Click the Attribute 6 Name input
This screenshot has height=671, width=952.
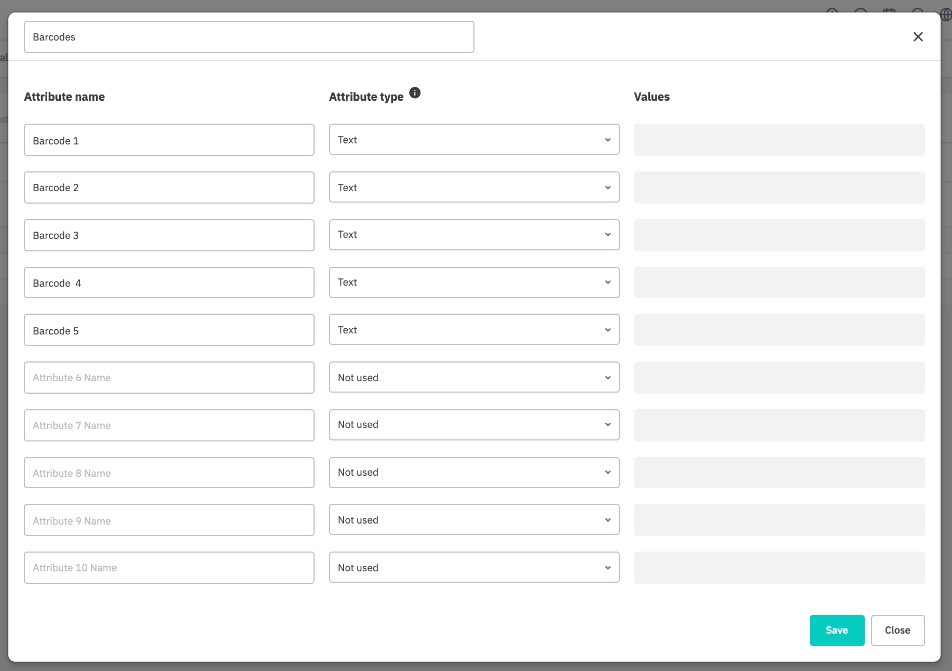coord(169,378)
